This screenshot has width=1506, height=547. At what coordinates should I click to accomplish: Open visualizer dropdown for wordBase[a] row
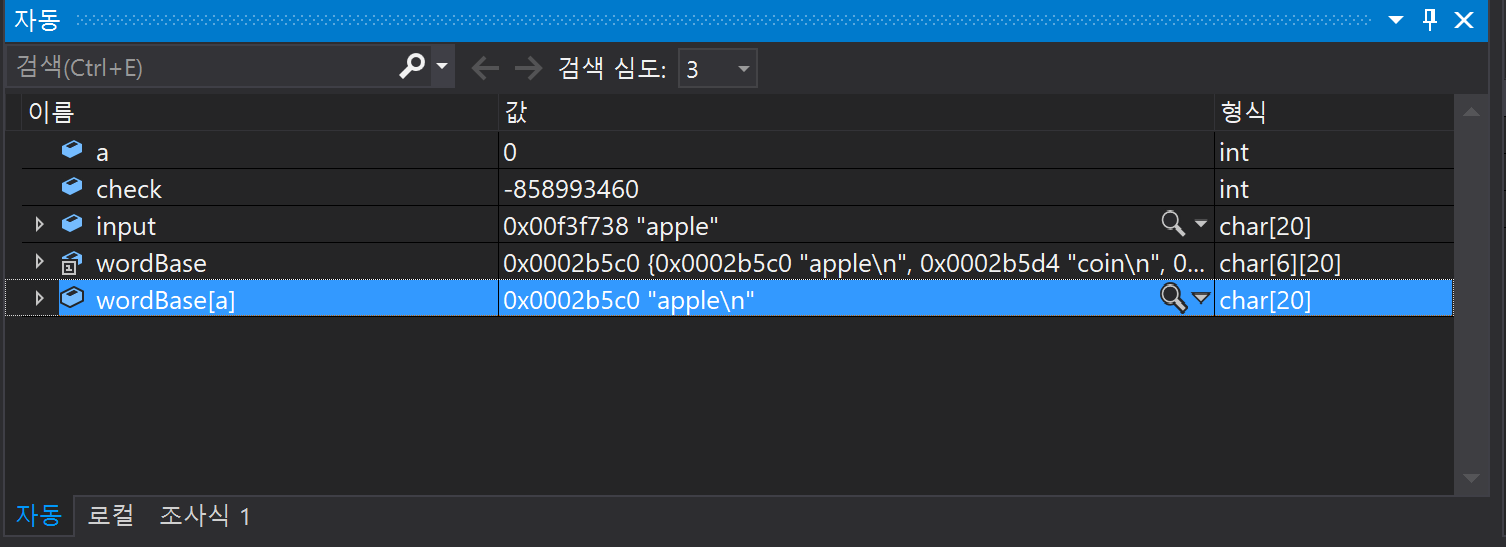point(1201,299)
